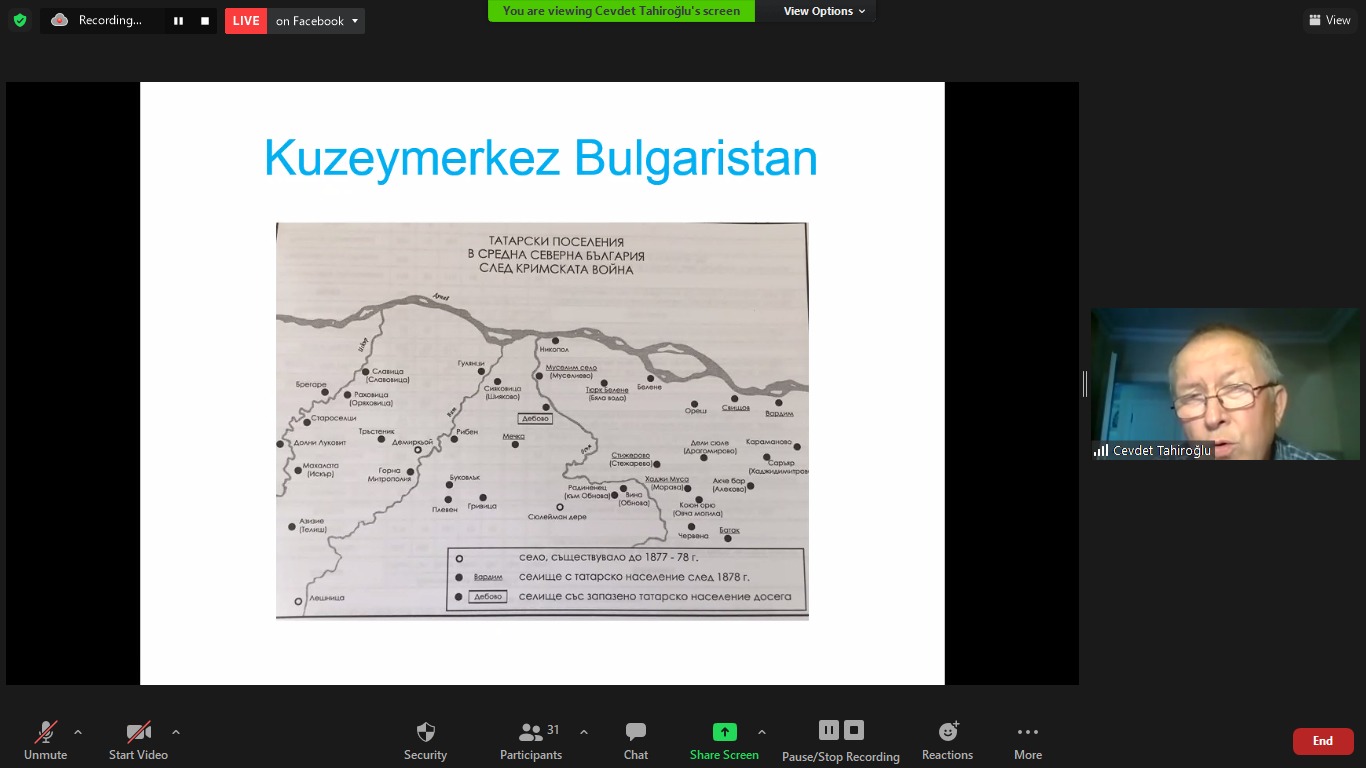Unmute the microphone

click(x=46, y=740)
